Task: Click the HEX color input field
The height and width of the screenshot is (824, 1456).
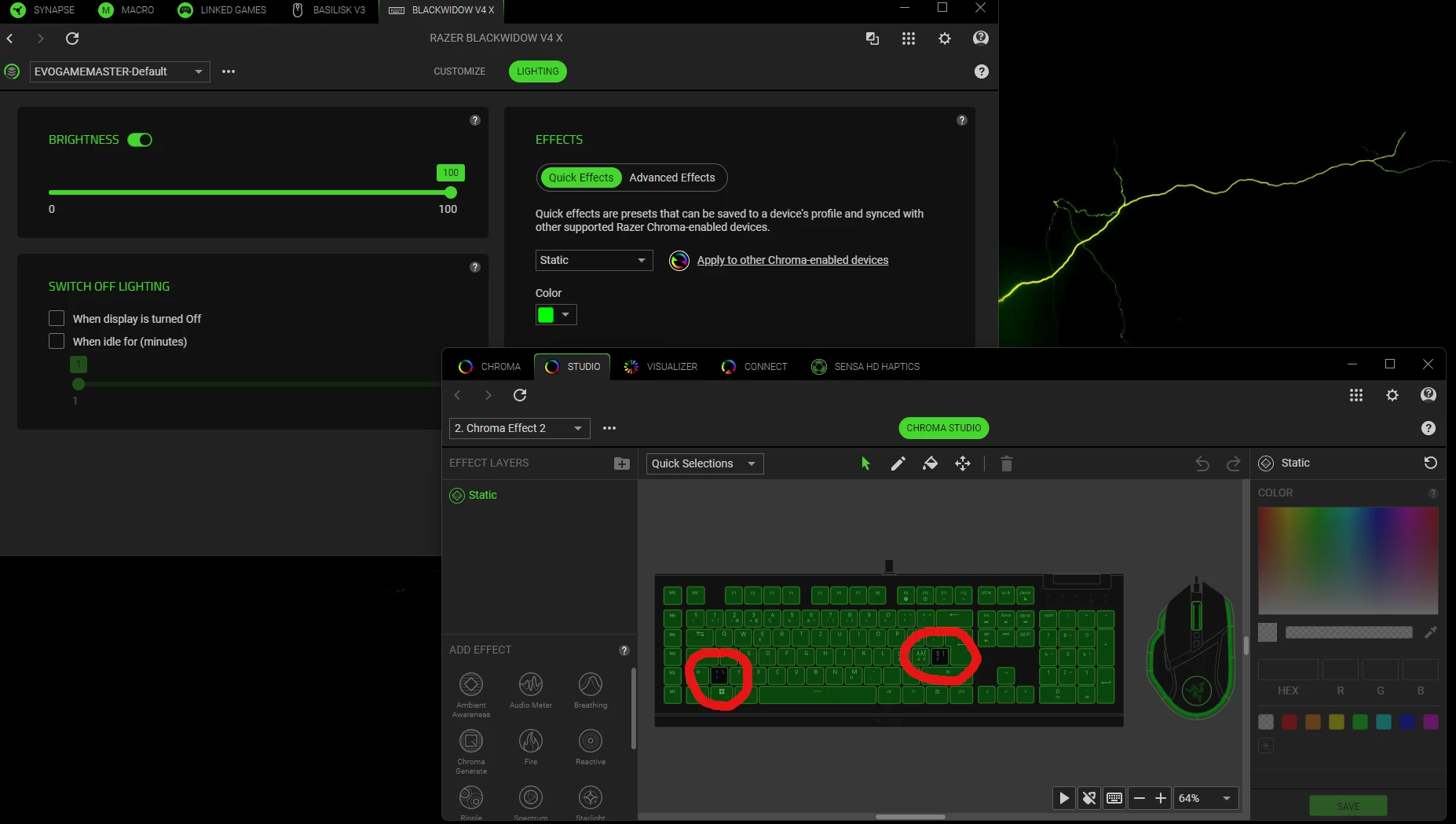Action: click(1288, 669)
